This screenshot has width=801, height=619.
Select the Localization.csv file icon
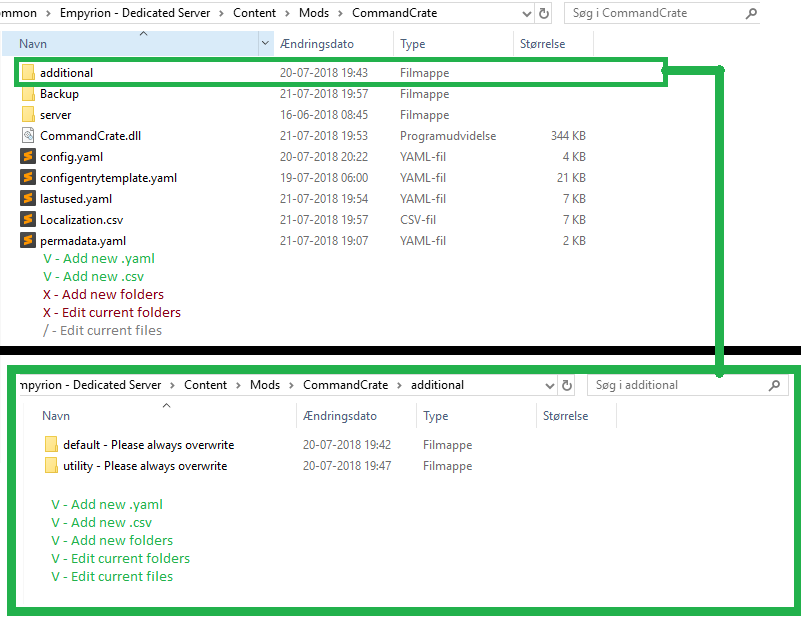tap(28, 220)
